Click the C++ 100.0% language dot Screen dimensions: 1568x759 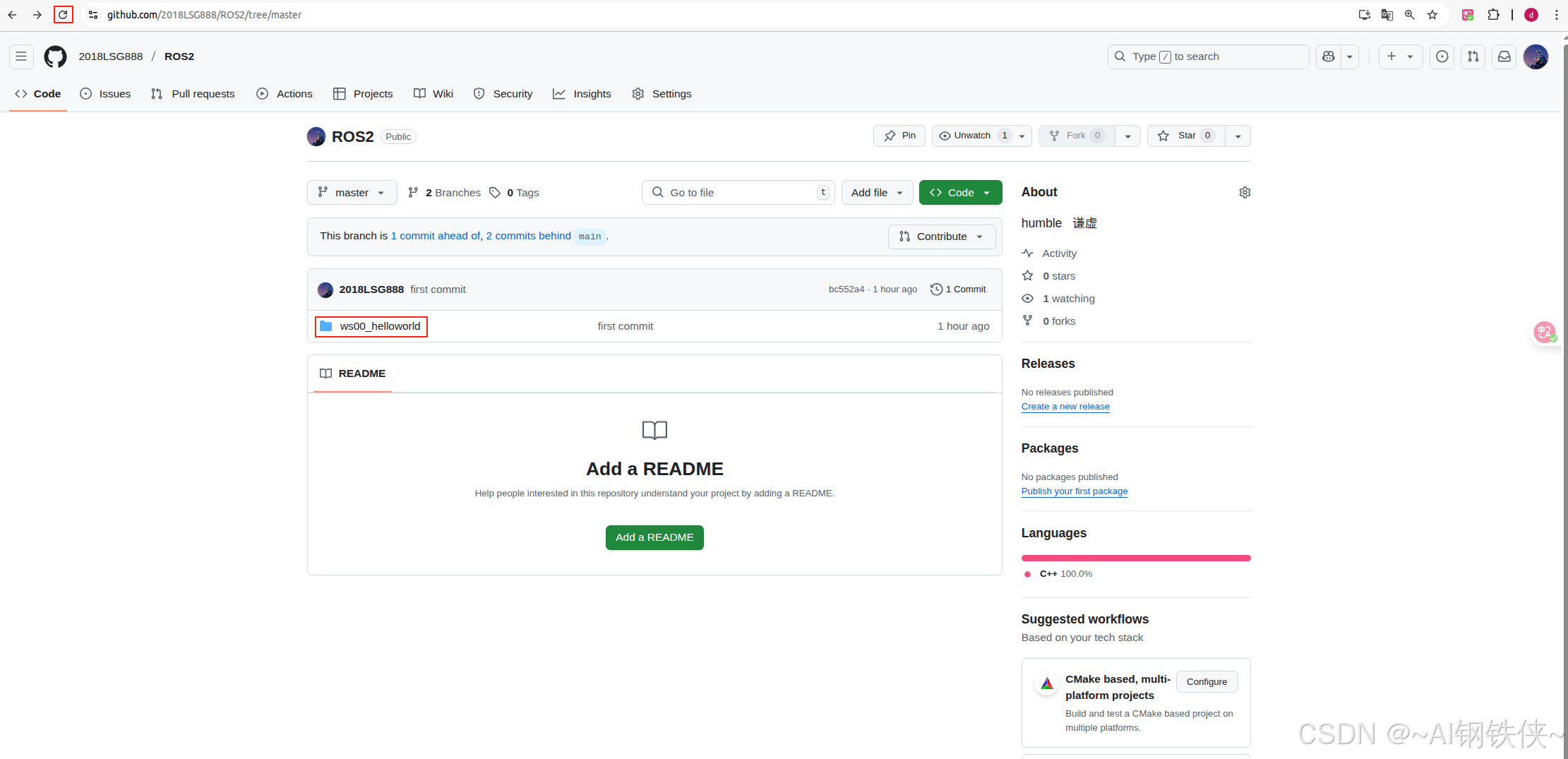(1027, 574)
